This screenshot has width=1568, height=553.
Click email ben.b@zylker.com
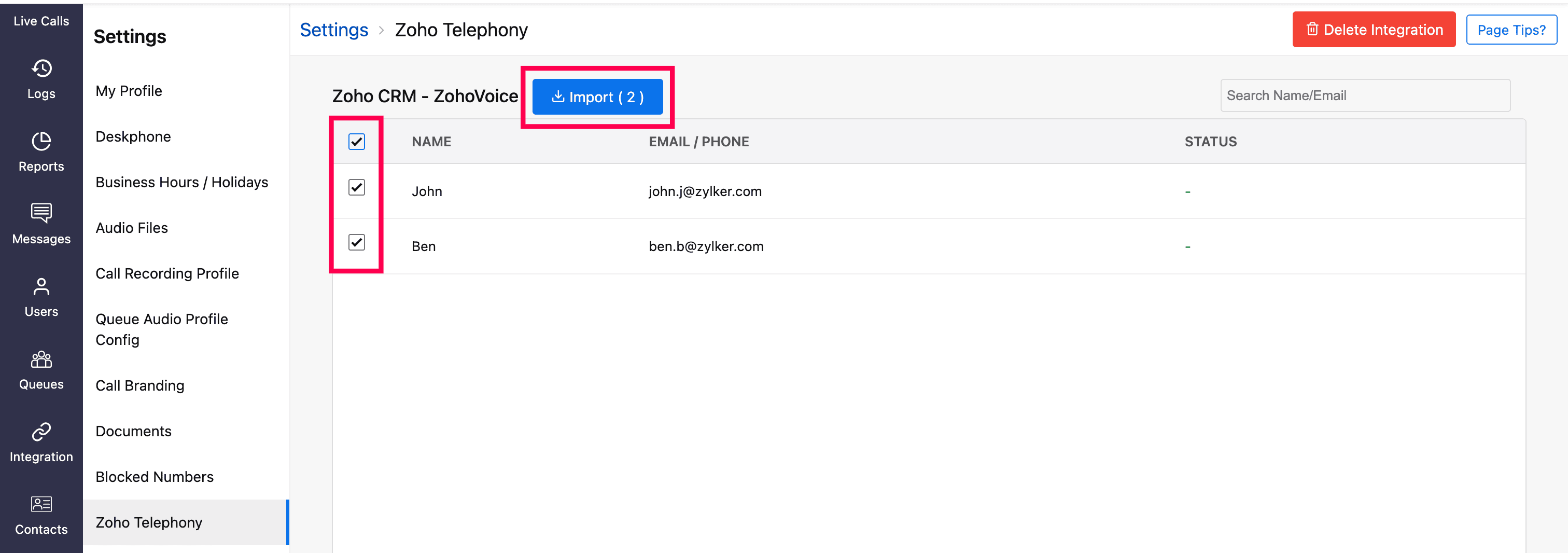706,246
